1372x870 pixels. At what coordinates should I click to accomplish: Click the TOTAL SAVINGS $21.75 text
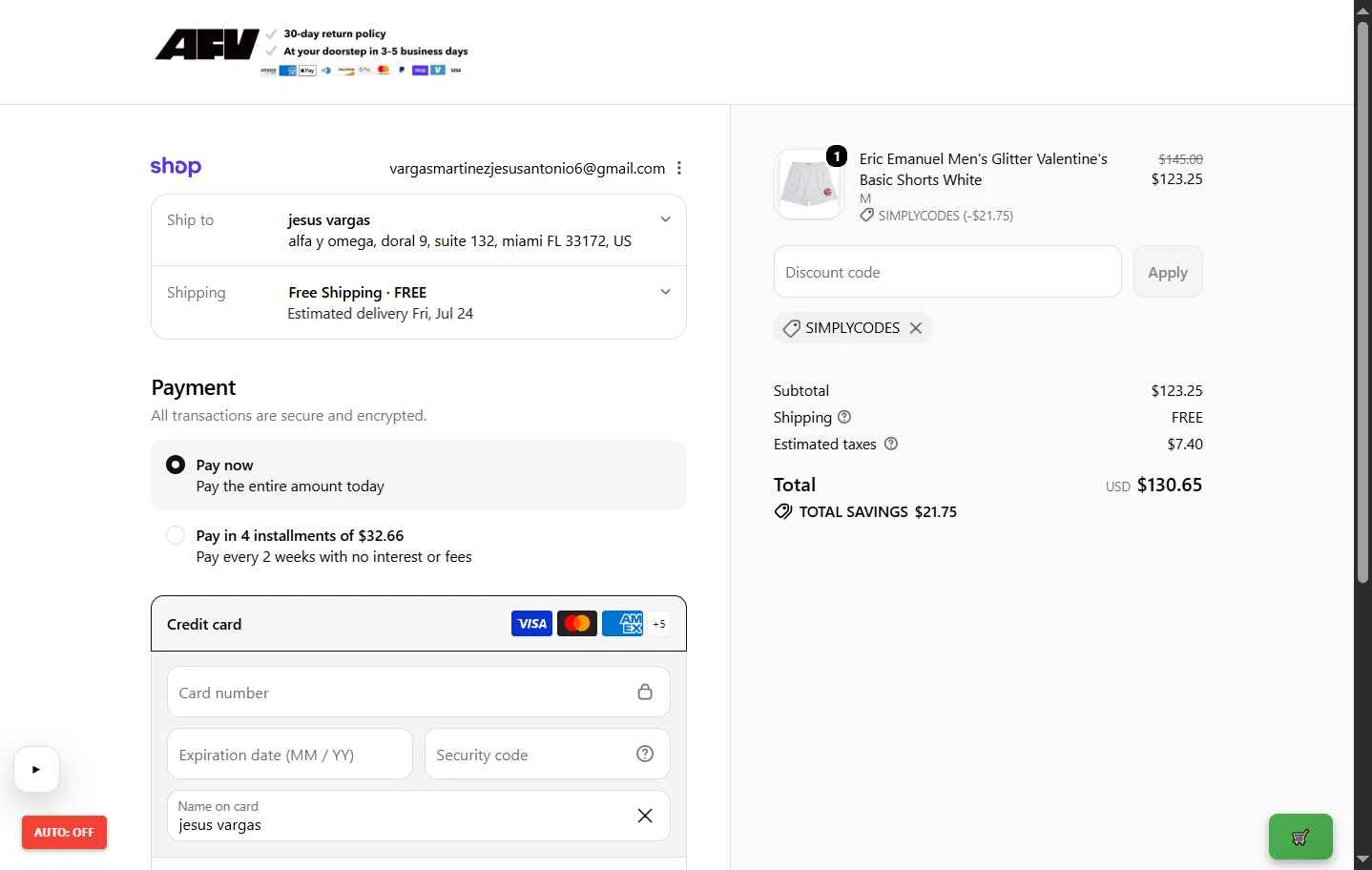[878, 511]
